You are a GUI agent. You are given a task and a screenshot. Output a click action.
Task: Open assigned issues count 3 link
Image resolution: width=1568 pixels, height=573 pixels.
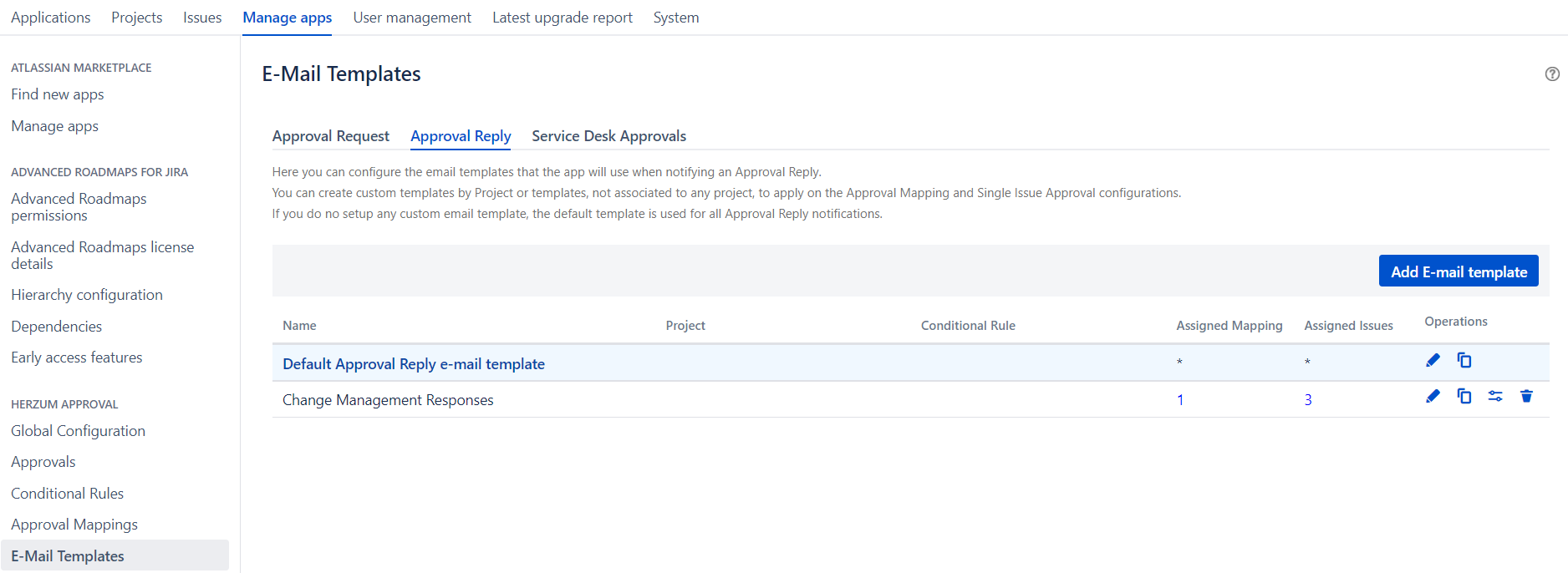(x=1308, y=400)
